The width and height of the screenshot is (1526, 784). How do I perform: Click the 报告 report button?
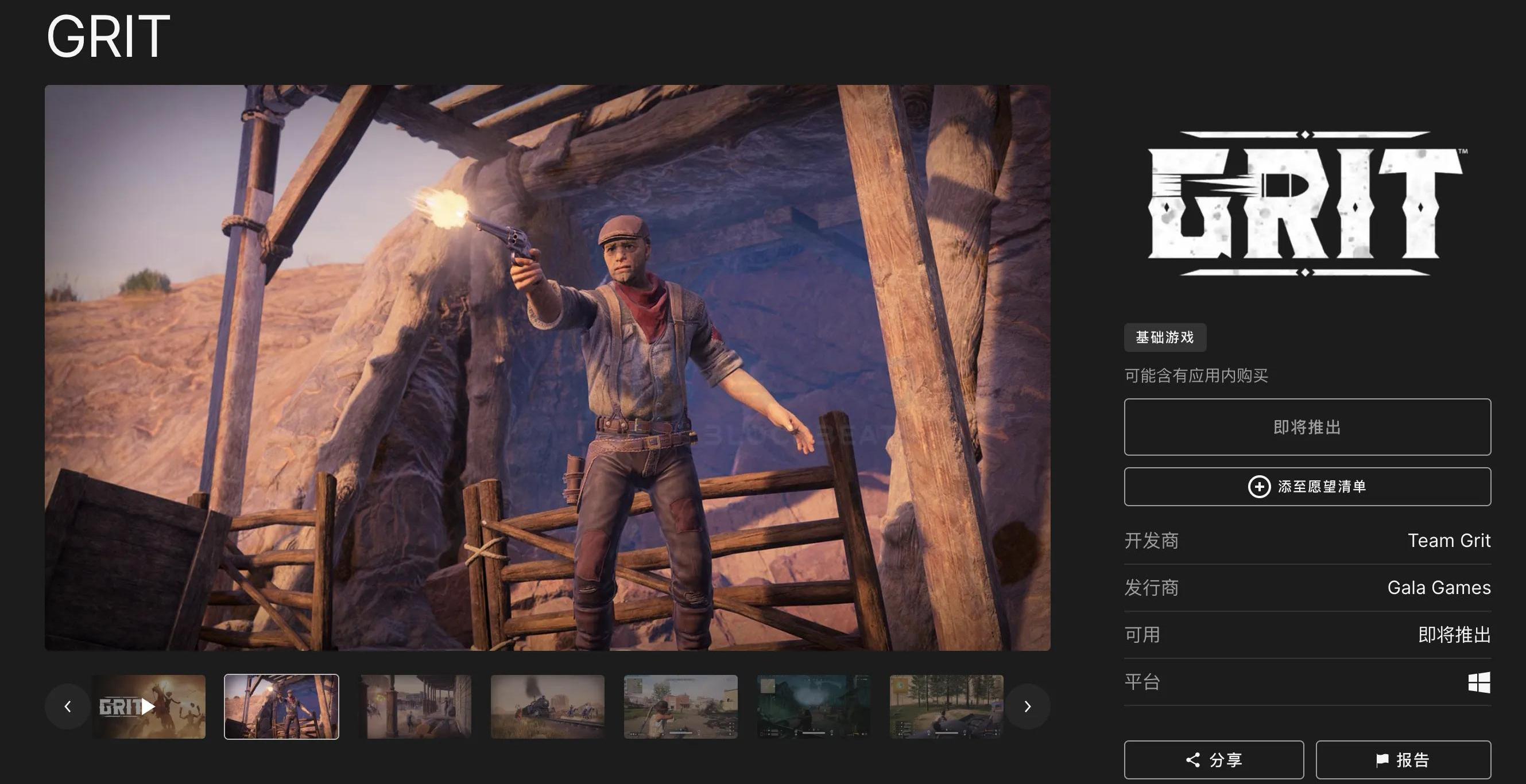[x=1403, y=760]
